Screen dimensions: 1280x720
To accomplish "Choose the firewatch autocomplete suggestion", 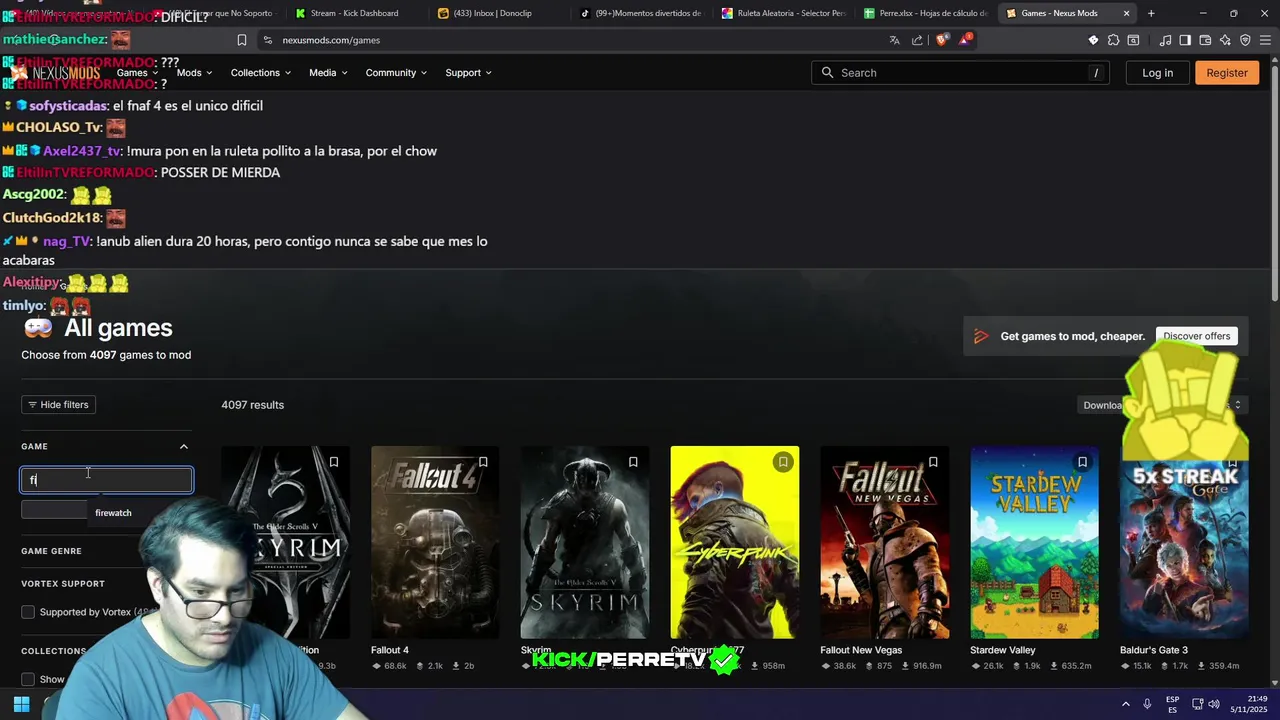I will tap(113, 513).
